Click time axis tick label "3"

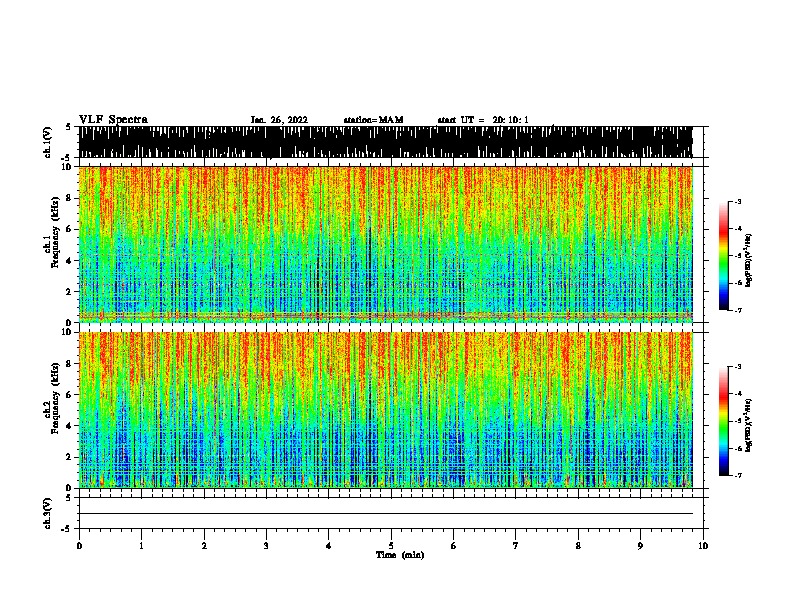coord(266,546)
